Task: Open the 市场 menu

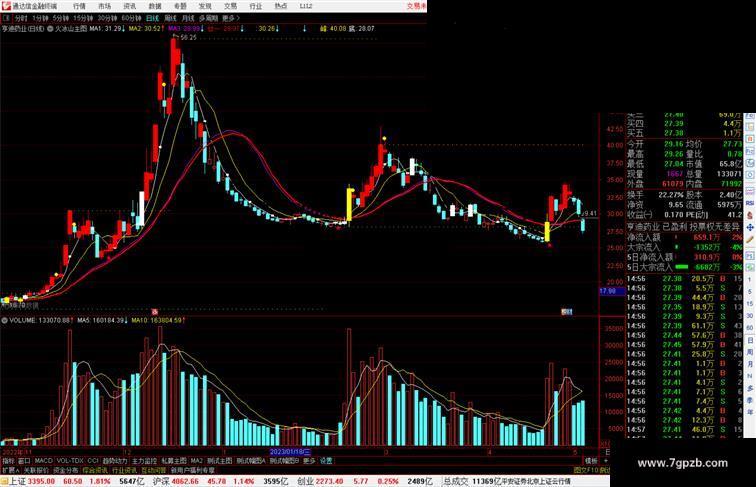Action: [104, 6]
